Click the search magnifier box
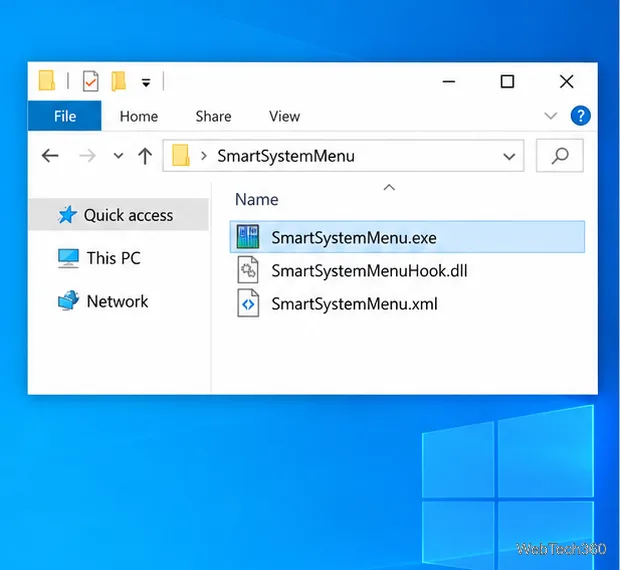Viewport: 620px width, 570px height. coord(560,155)
